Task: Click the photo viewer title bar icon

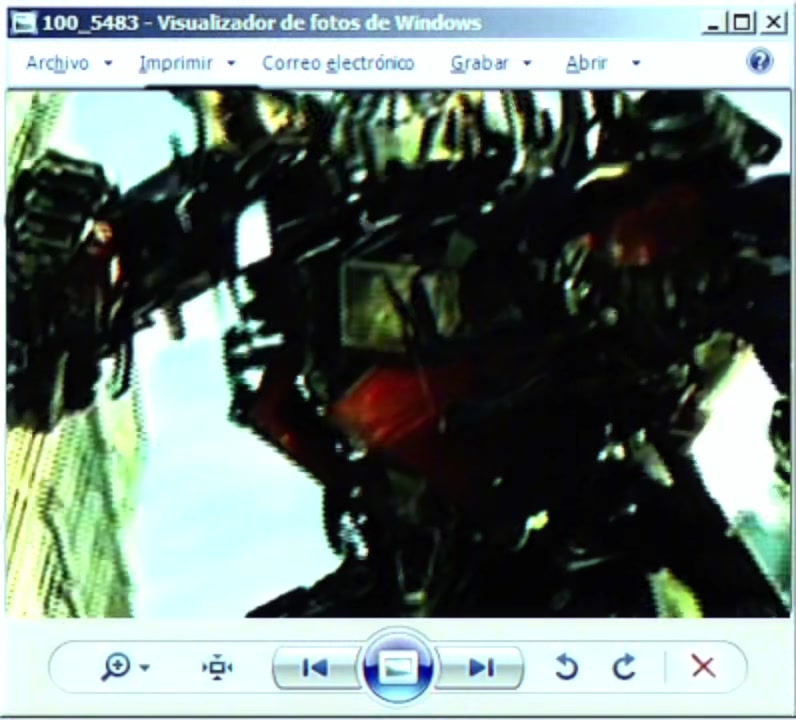Action: 24,23
